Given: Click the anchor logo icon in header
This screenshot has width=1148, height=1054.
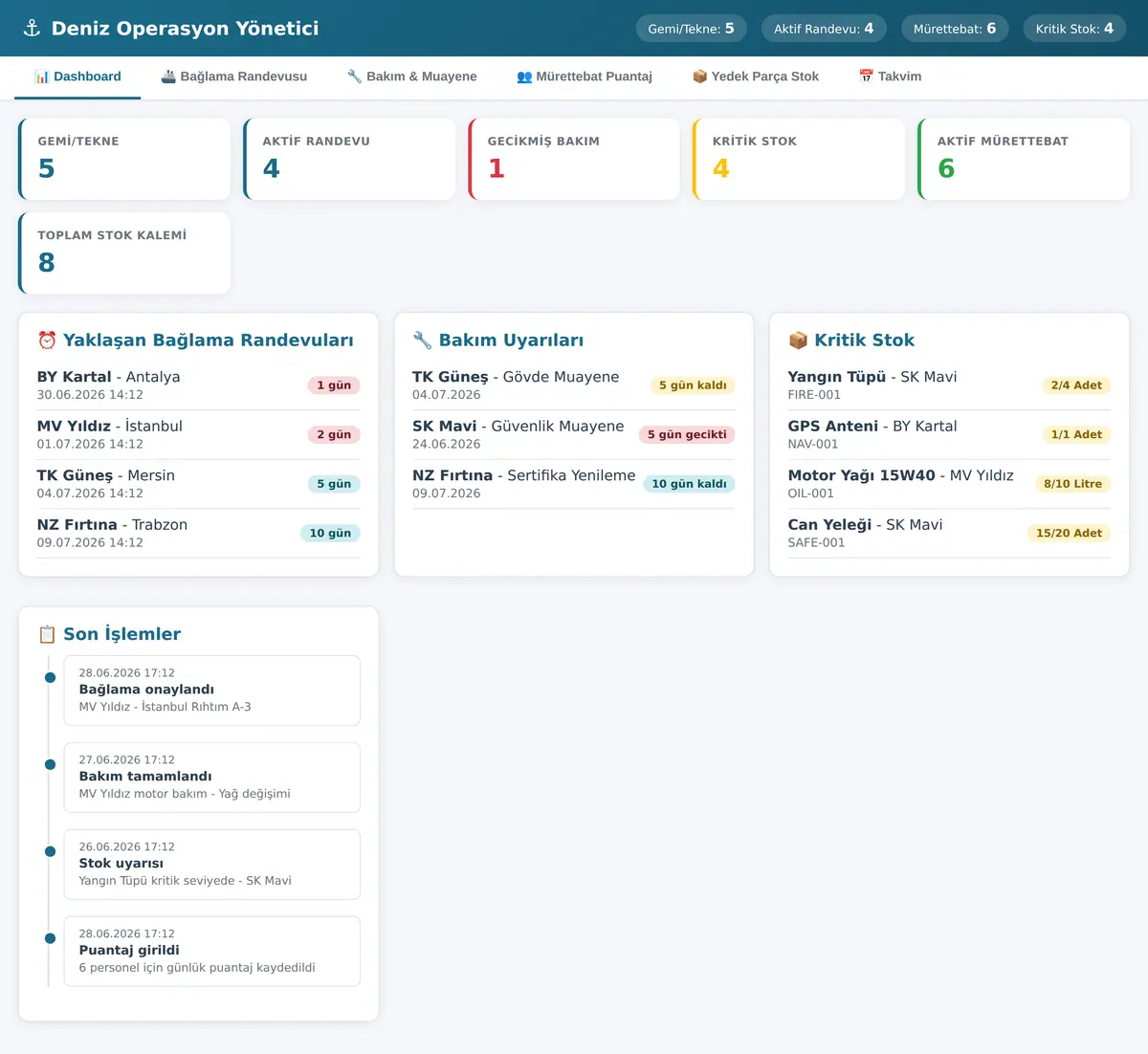Looking at the screenshot, I should [x=32, y=29].
